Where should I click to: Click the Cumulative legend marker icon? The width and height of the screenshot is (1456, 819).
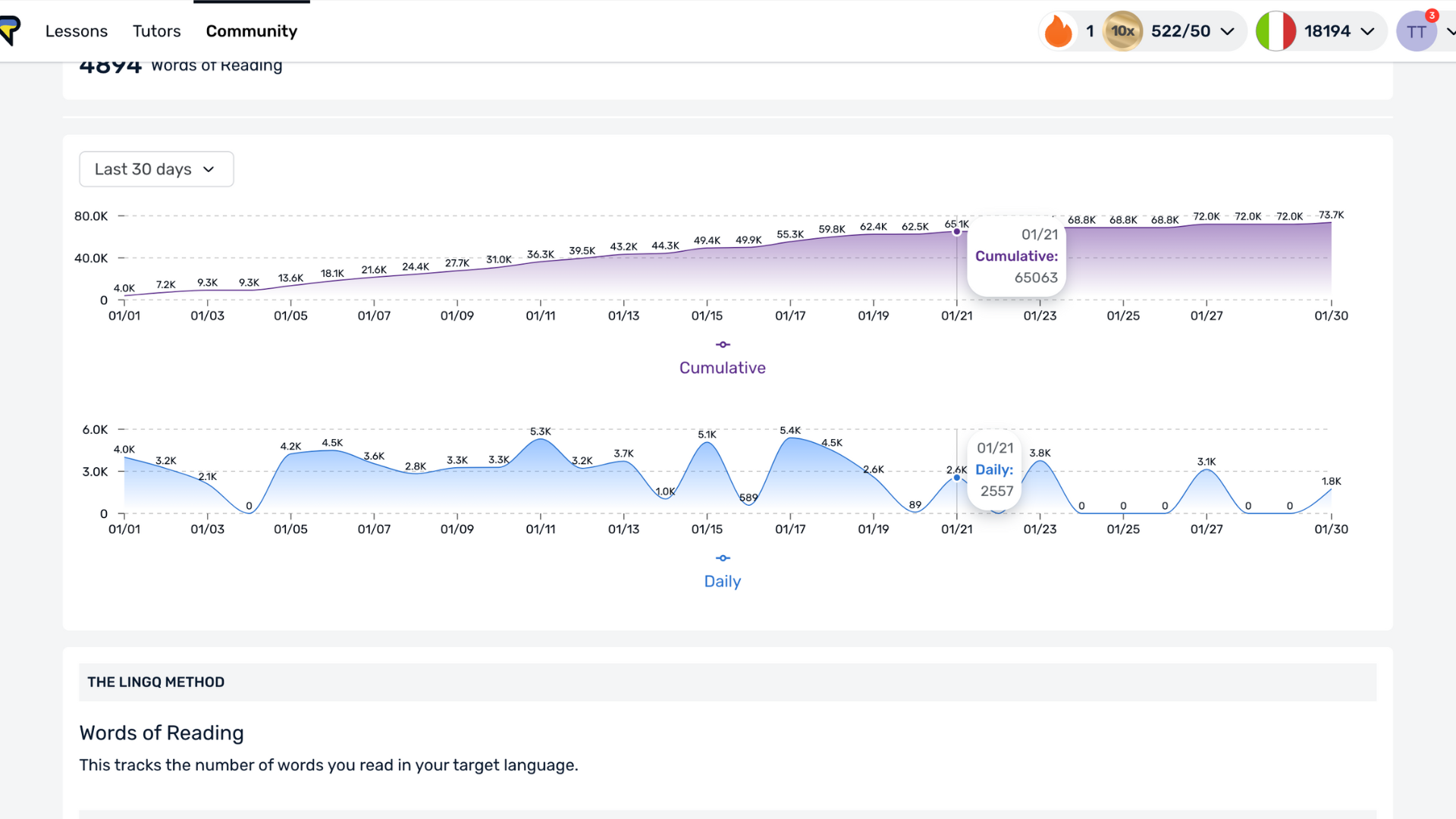[722, 344]
